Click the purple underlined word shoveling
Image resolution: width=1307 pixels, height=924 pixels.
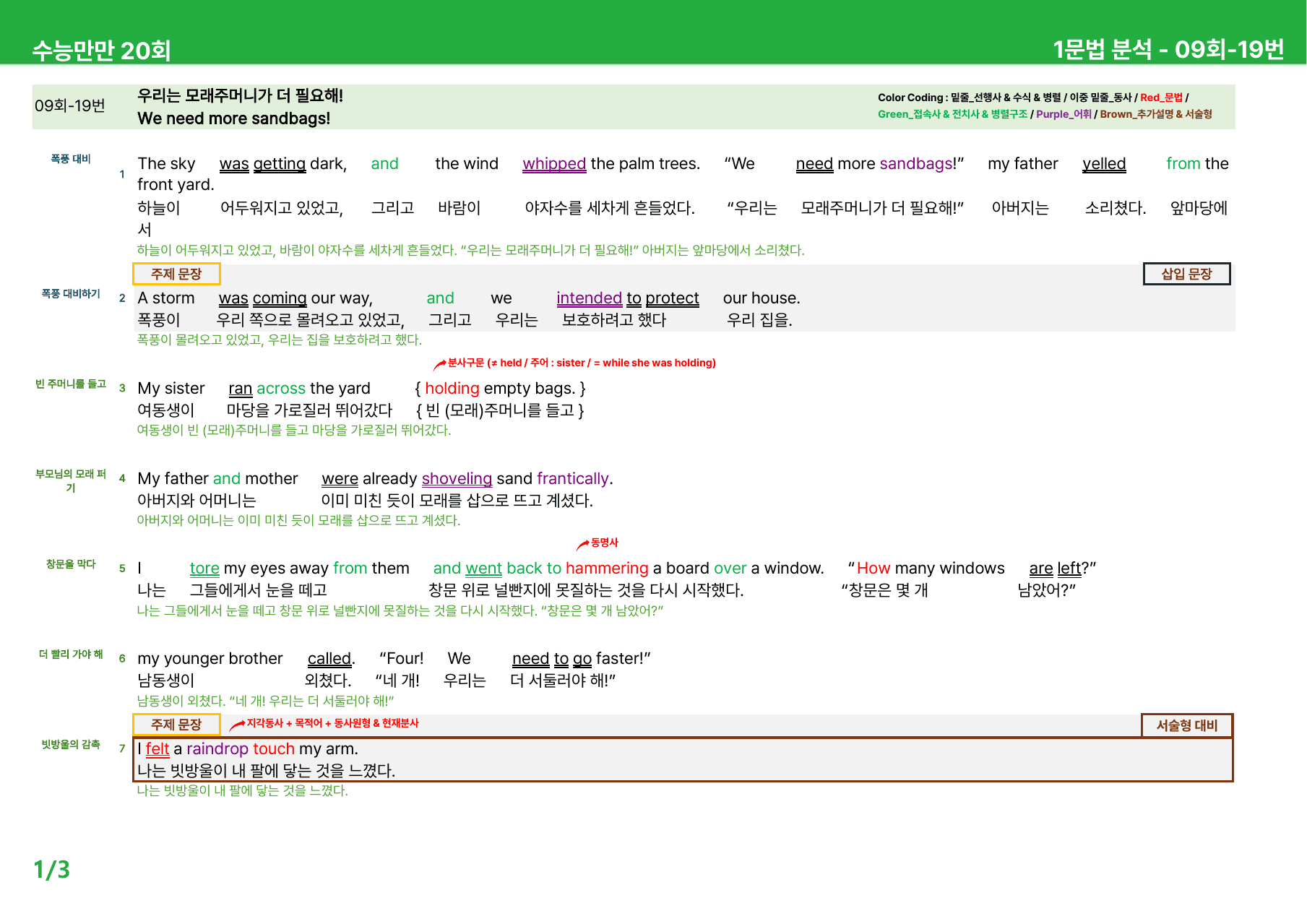pyautogui.click(x=457, y=479)
